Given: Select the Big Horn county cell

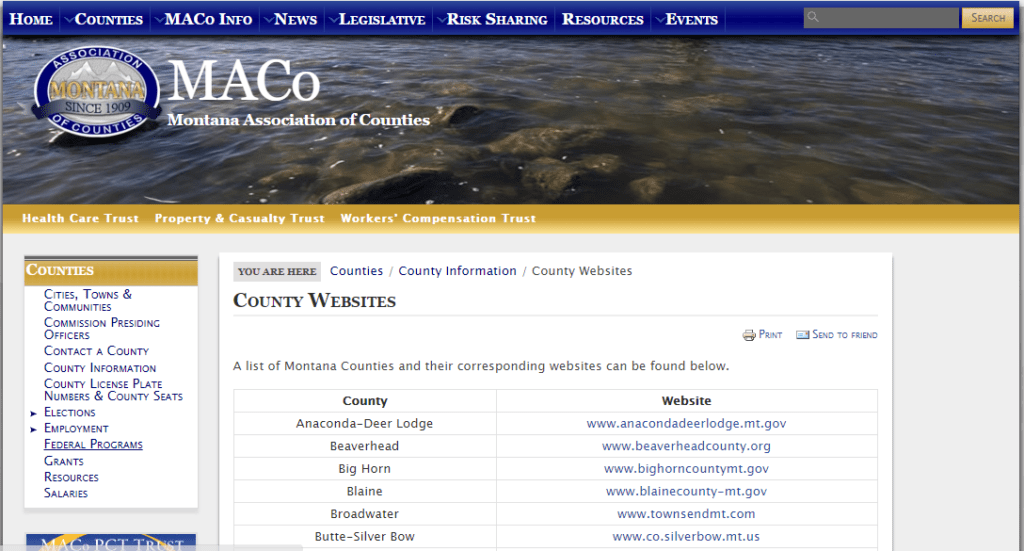Looking at the screenshot, I should click(x=365, y=469).
